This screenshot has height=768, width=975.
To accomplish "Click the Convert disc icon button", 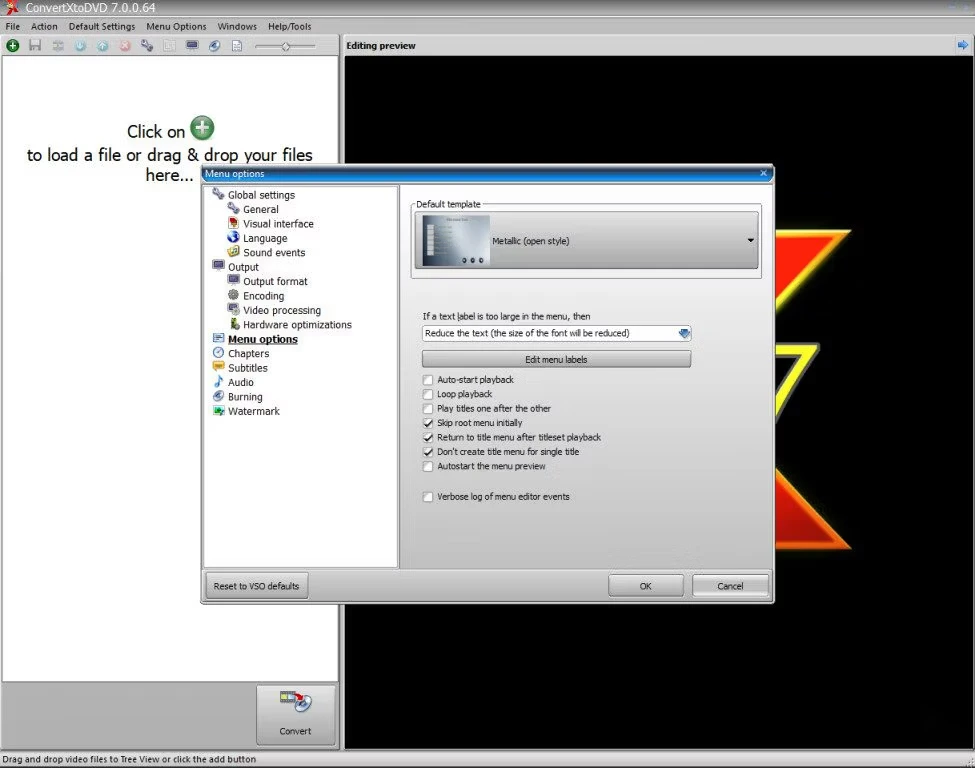I will pyautogui.click(x=295, y=713).
